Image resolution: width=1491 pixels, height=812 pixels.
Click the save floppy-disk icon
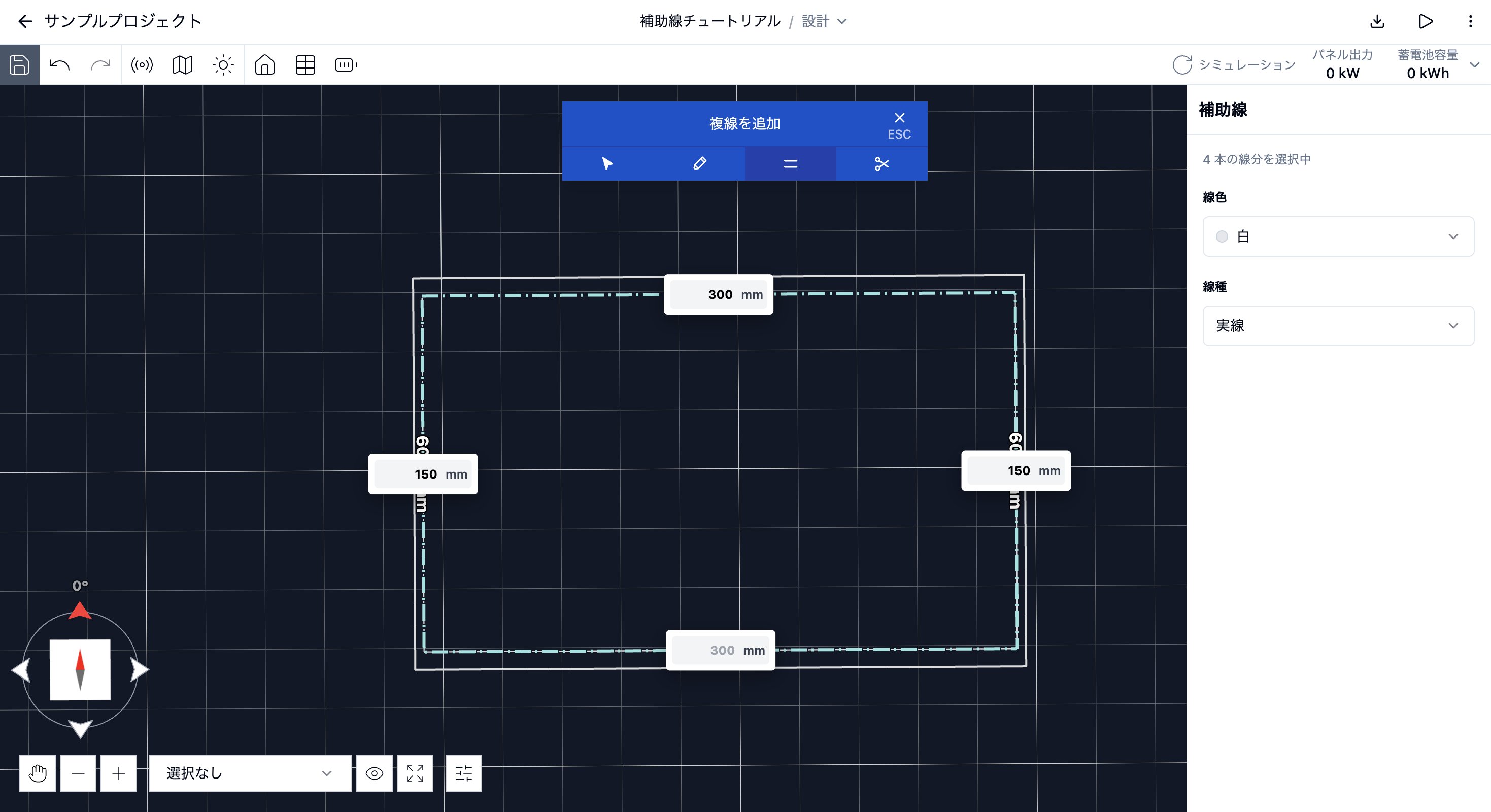click(x=19, y=65)
